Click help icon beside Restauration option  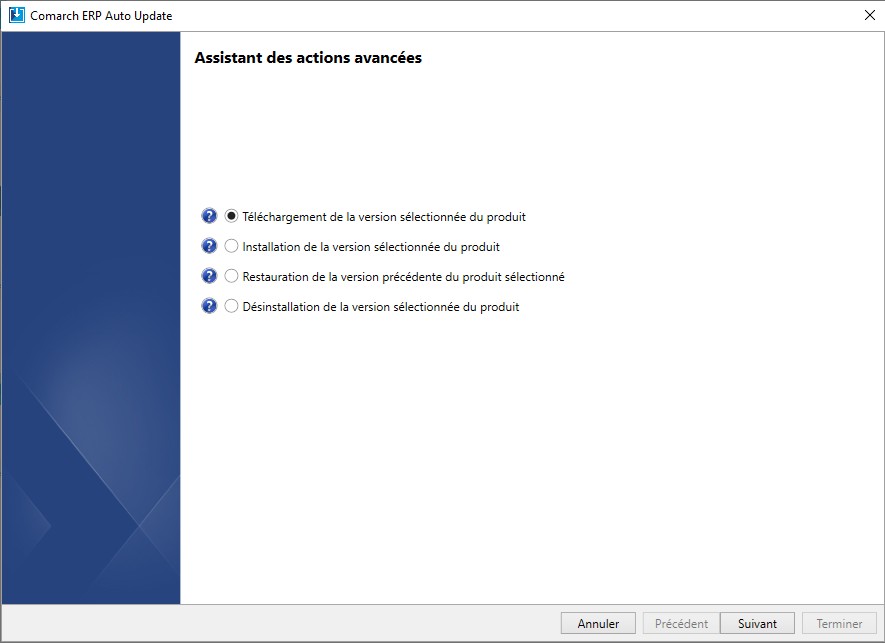(x=209, y=275)
